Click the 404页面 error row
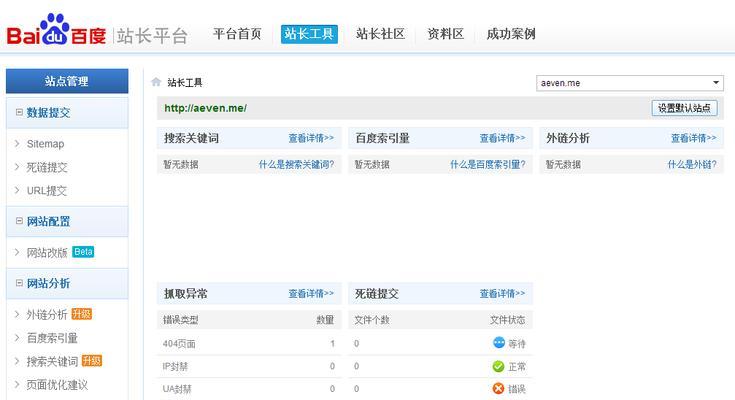This screenshot has width=735, height=400. 249,343
